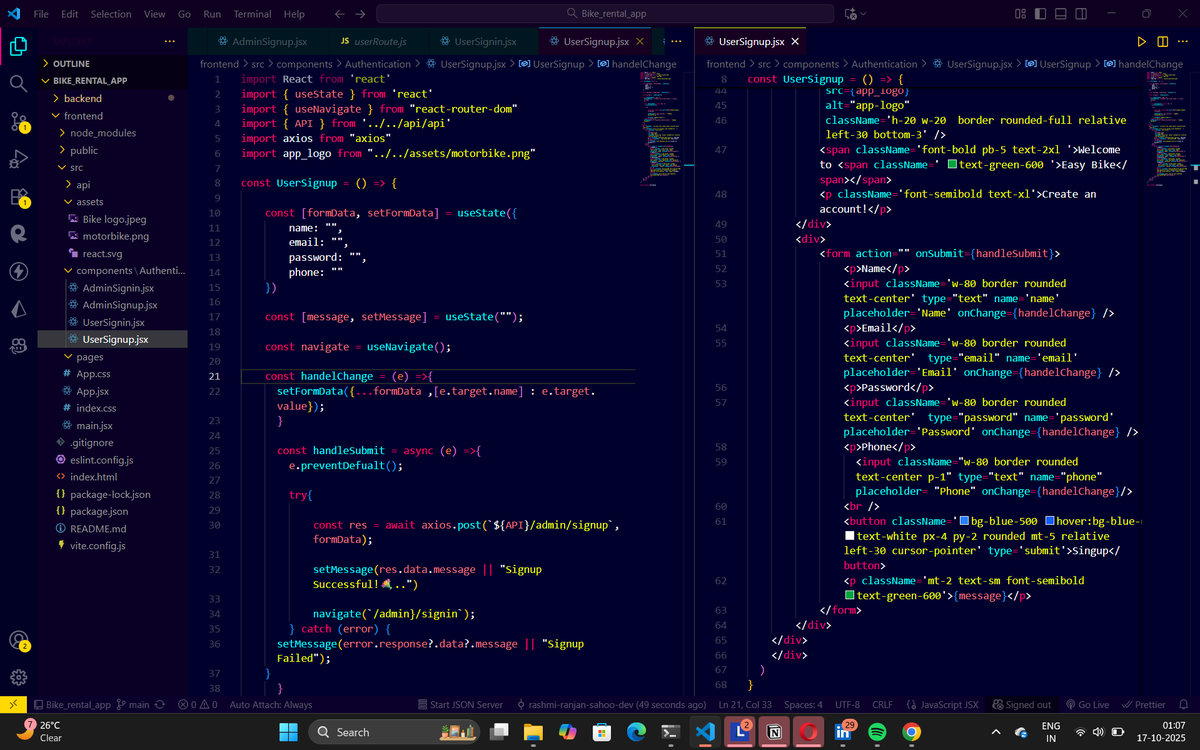Open the File menu
Screen dimensions: 1200x750
click(x=41, y=14)
